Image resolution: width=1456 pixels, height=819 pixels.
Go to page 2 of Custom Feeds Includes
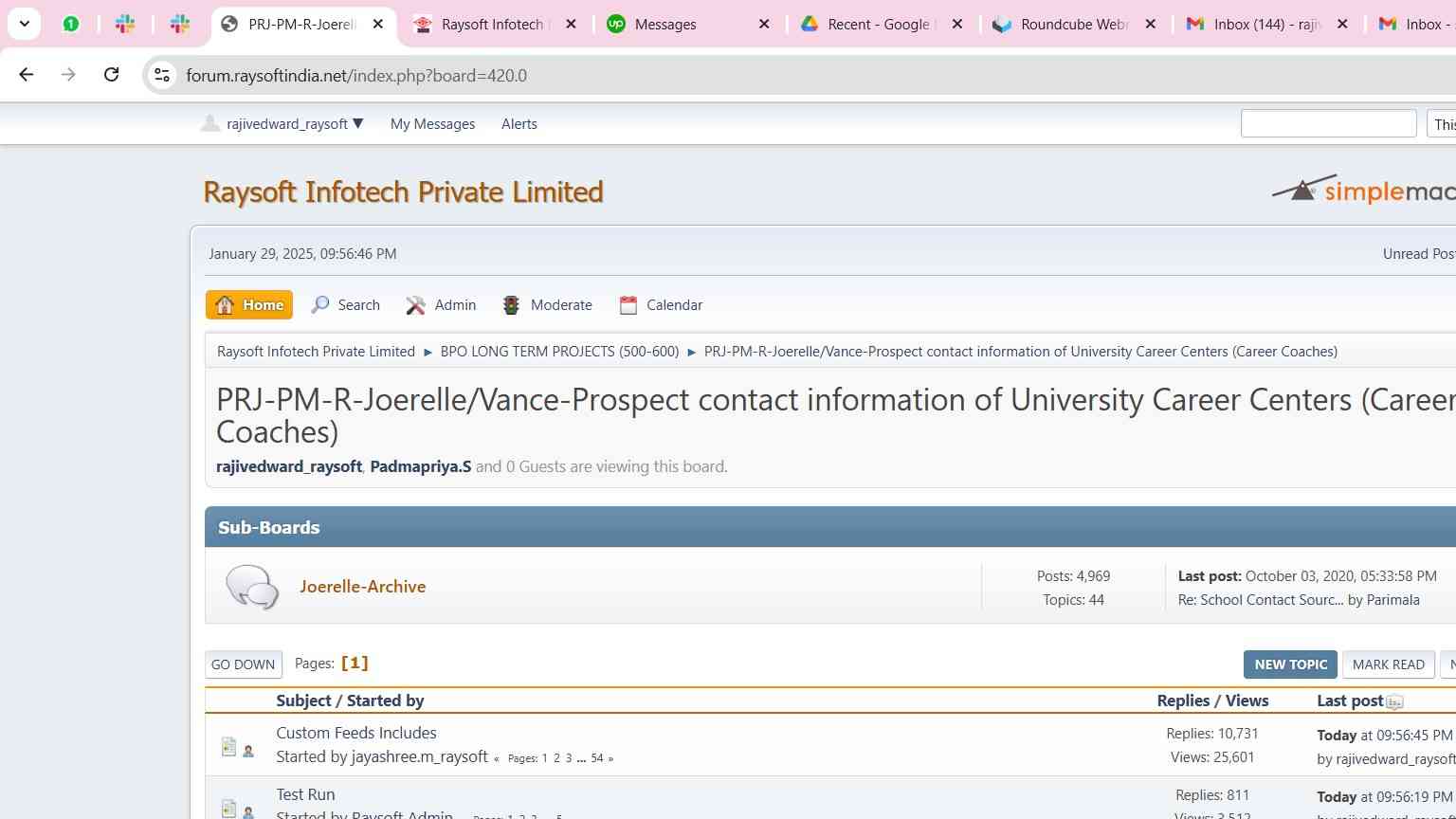pyautogui.click(x=556, y=758)
